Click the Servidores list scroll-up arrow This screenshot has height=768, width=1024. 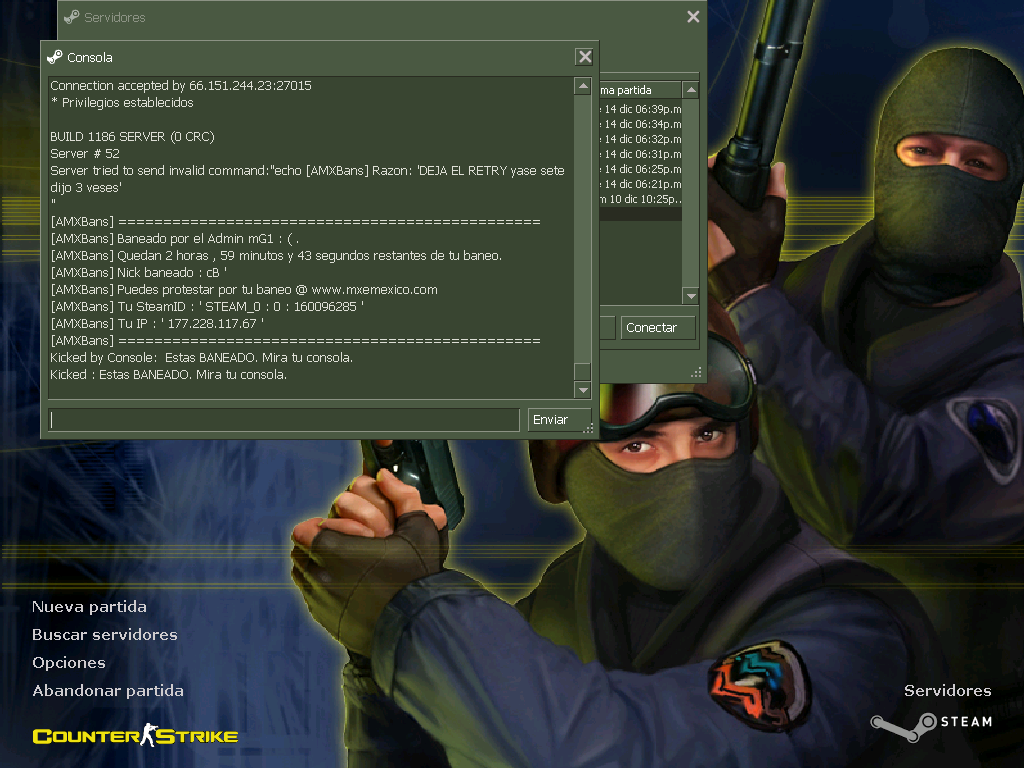coord(690,89)
